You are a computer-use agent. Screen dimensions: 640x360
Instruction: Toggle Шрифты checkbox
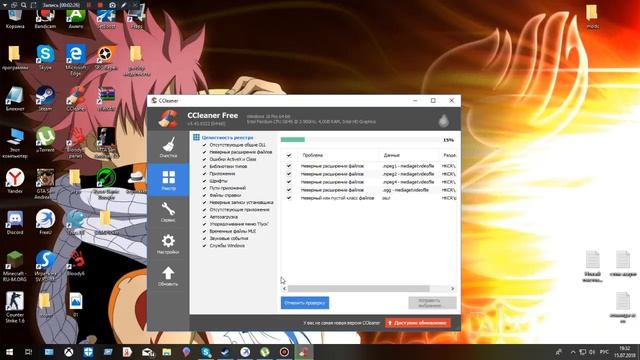coord(204,181)
